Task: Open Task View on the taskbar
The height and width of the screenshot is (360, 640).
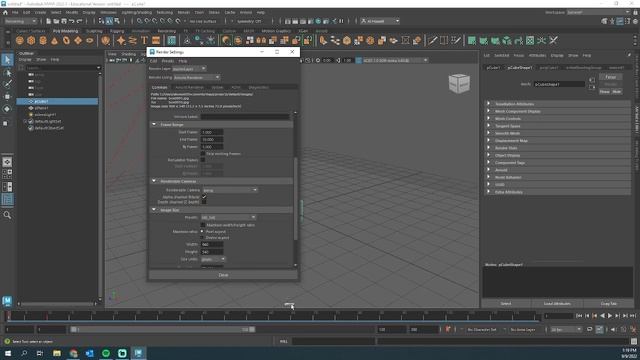Action: click(x=40, y=353)
